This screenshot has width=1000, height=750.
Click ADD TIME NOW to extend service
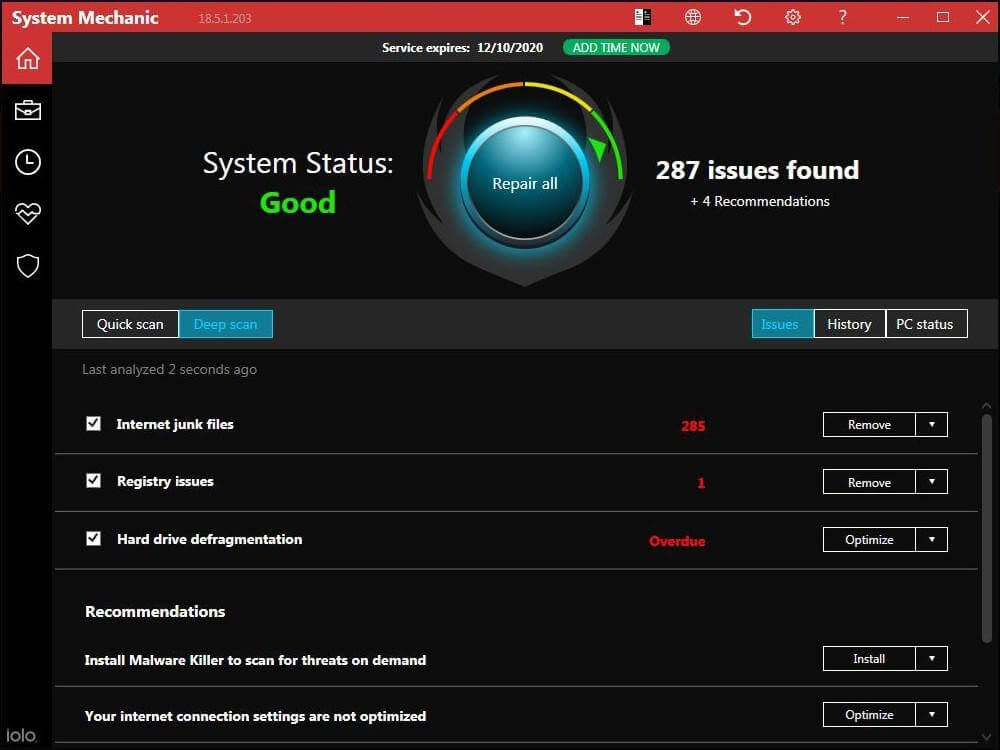(x=616, y=46)
